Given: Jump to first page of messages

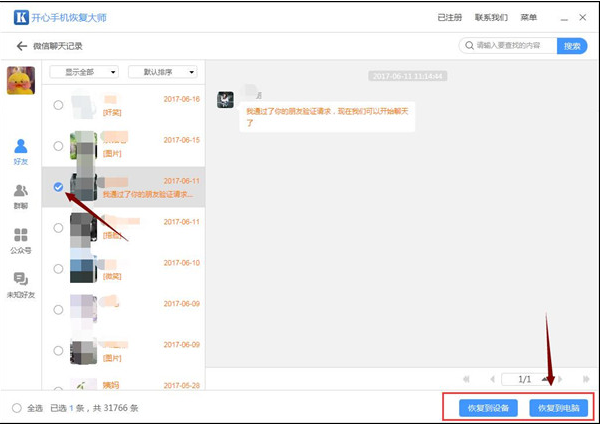Looking at the screenshot, I should [x=466, y=379].
